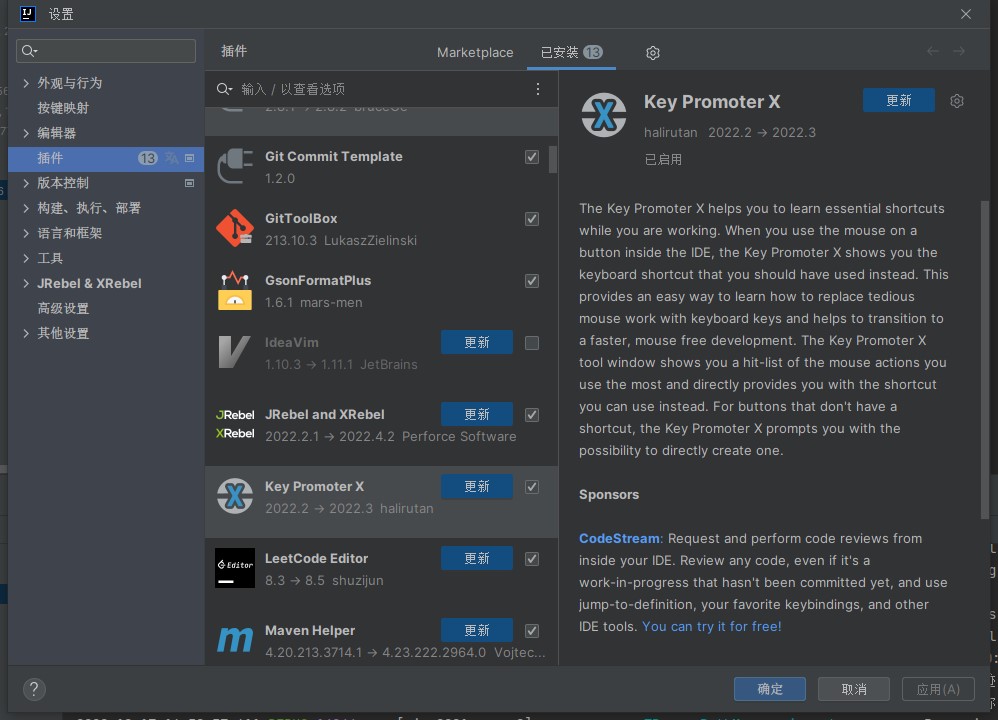
Task: Uncheck the LeetCode Editor plugin
Action: 532,559
